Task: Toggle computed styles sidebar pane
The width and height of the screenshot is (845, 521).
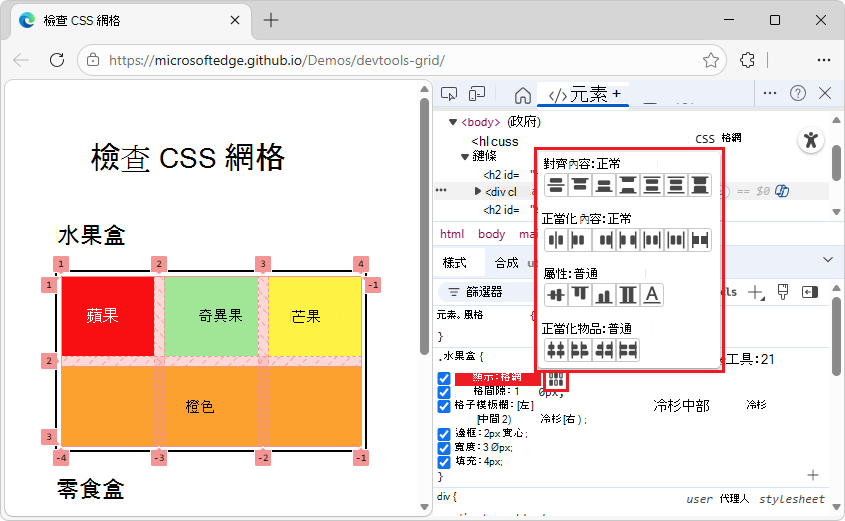Action: point(810,292)
